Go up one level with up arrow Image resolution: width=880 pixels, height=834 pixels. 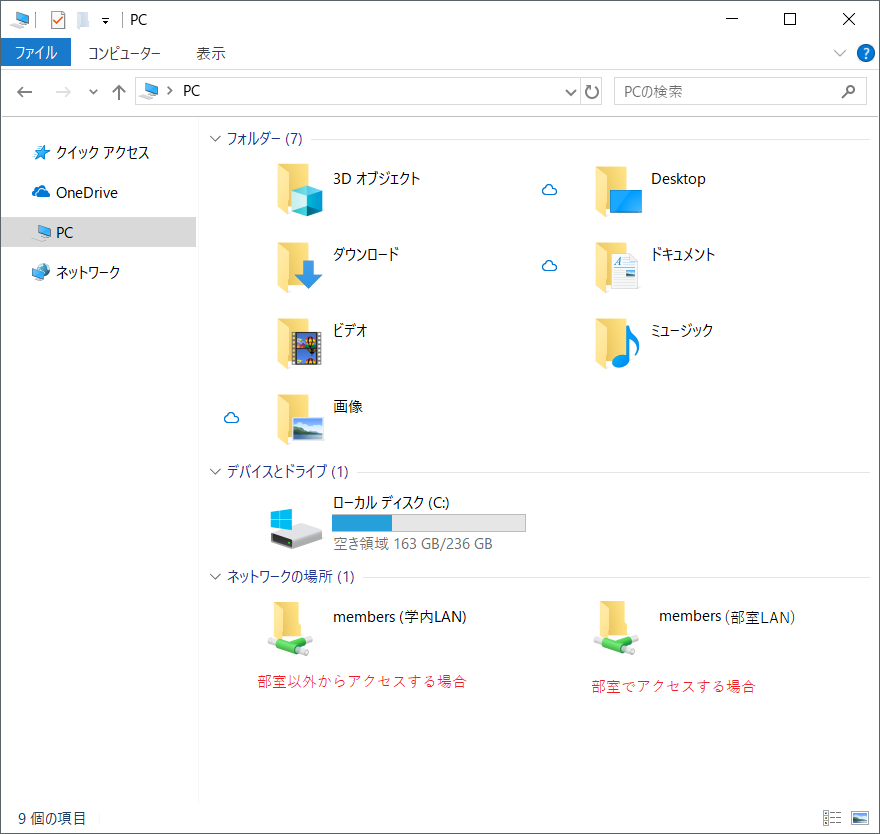[x=119, y=92]
